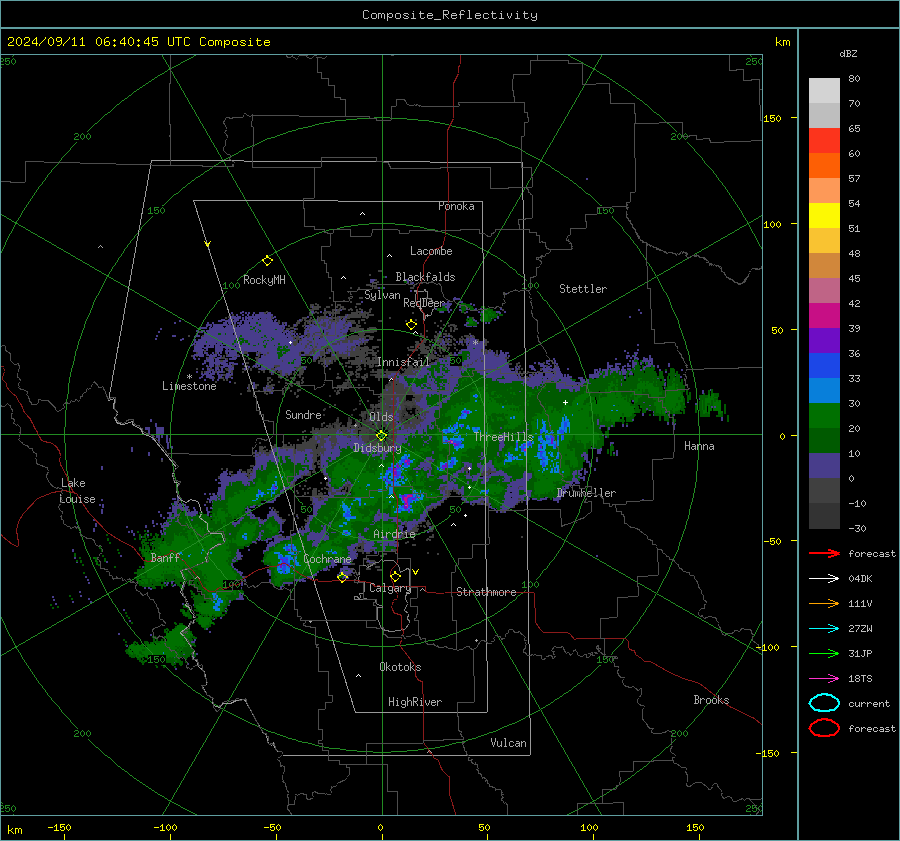Select the 39 dBZ magenta swatch

pyautogui.click(x=824, y=315)
